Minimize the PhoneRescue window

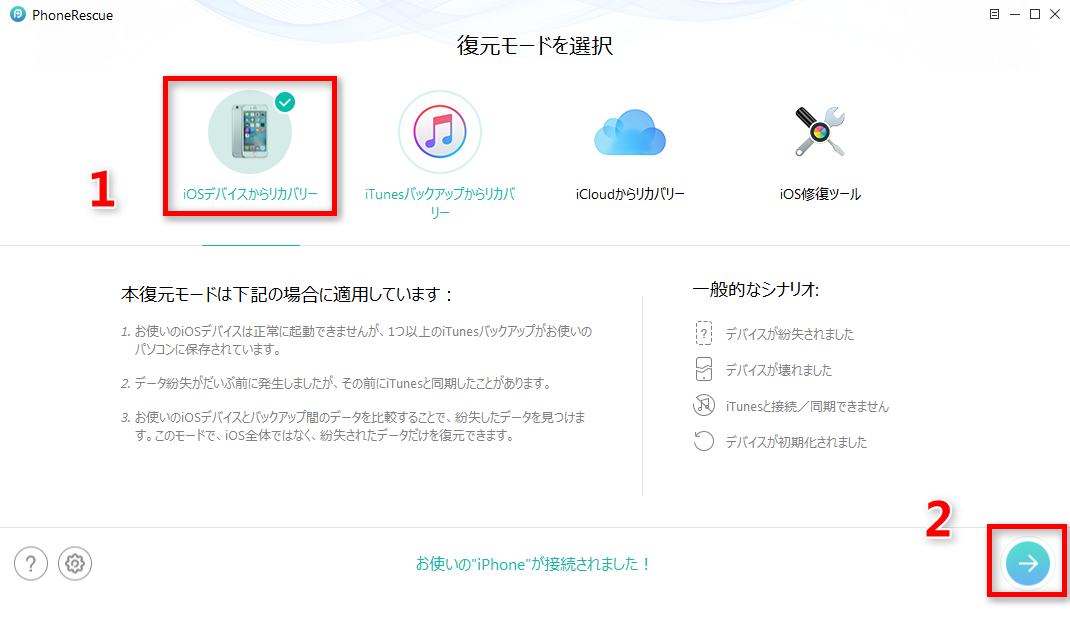(1015, 14)
